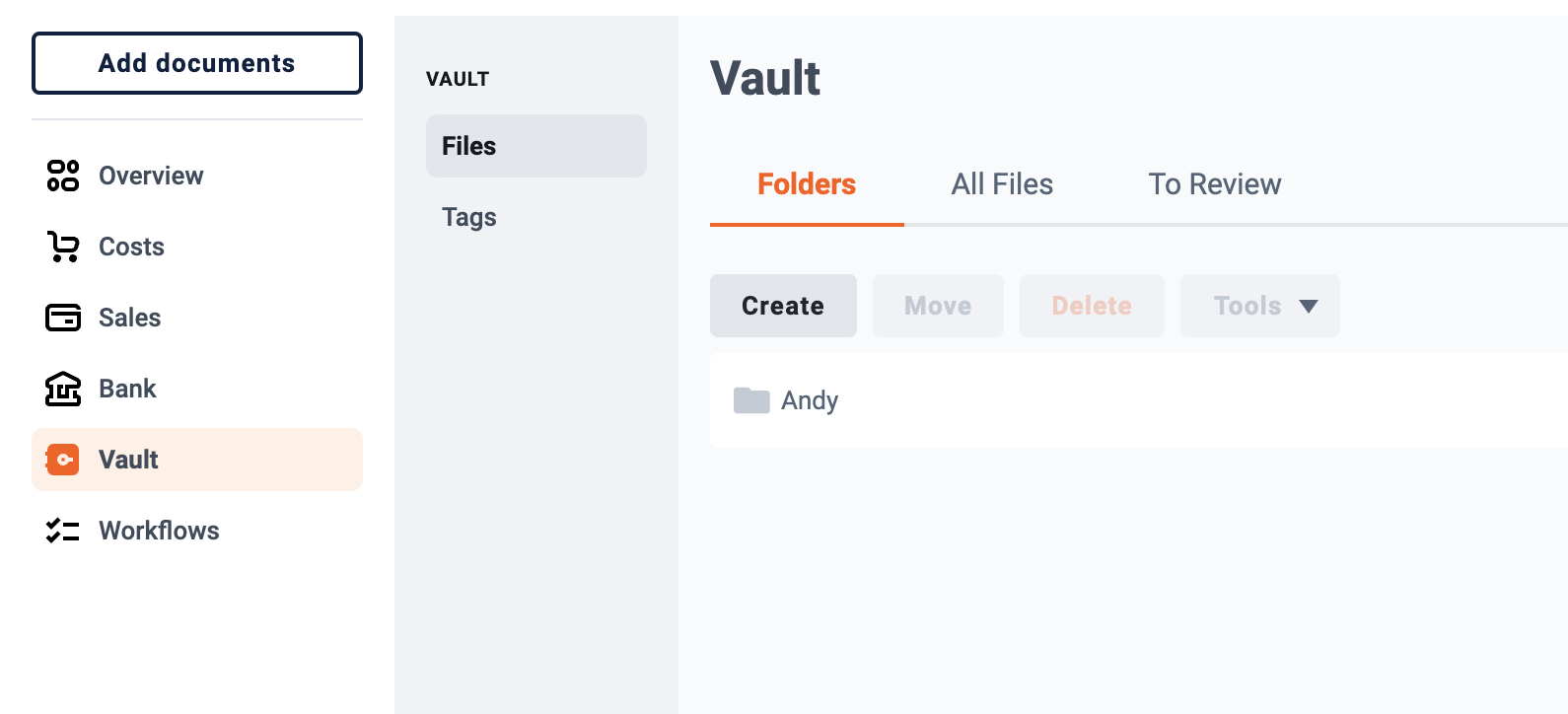
Task: Select Files in the Vault submenu
Action: [x=536, y=146]
